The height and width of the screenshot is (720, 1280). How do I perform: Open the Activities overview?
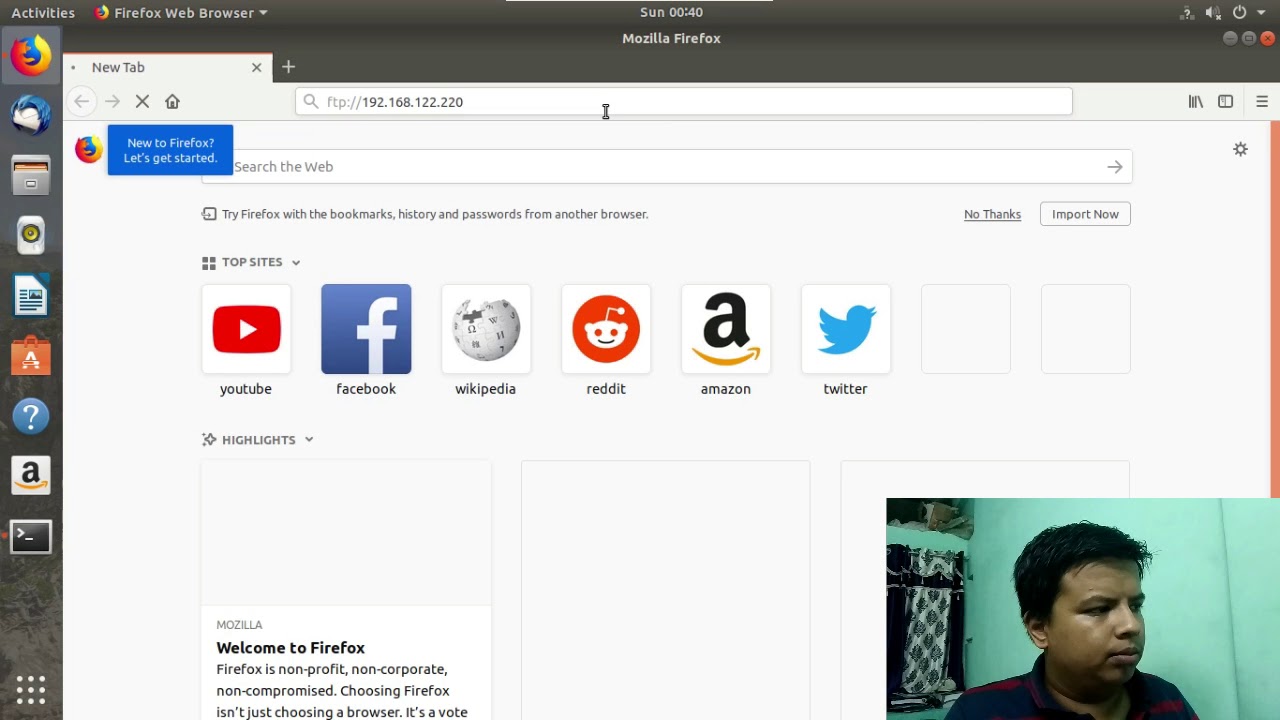coord(43,13)
